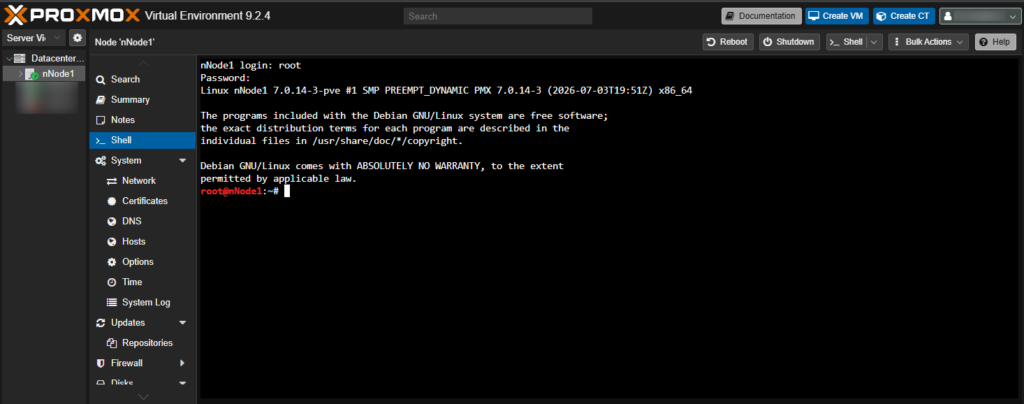Click the gear icon beside Options

[x=112, y=262]
